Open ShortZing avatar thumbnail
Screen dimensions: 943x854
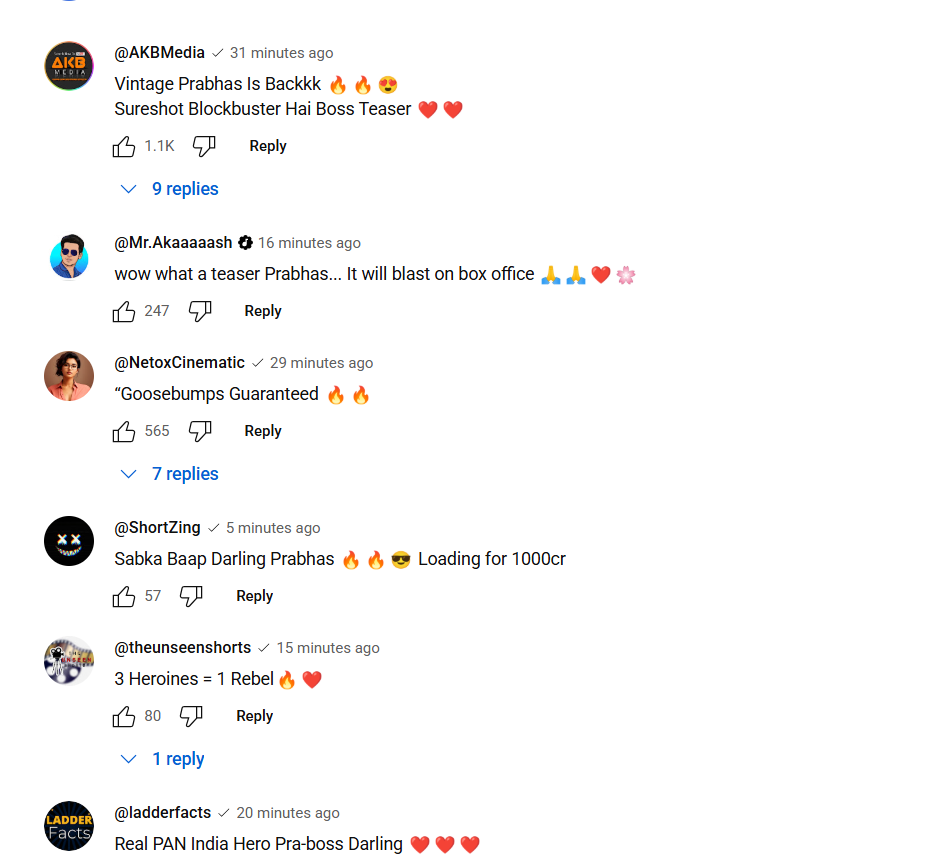(x=69, y=541)
